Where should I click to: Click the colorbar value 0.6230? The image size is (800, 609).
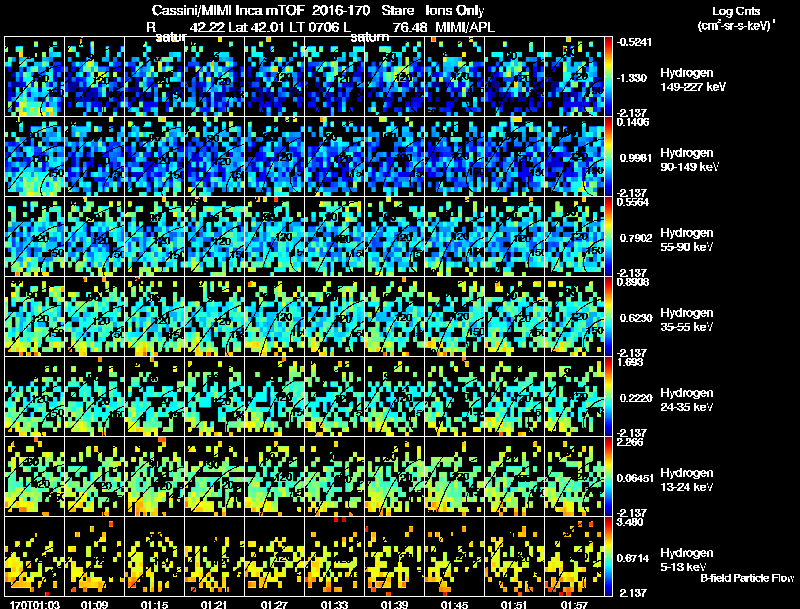(x=635, y=318)
